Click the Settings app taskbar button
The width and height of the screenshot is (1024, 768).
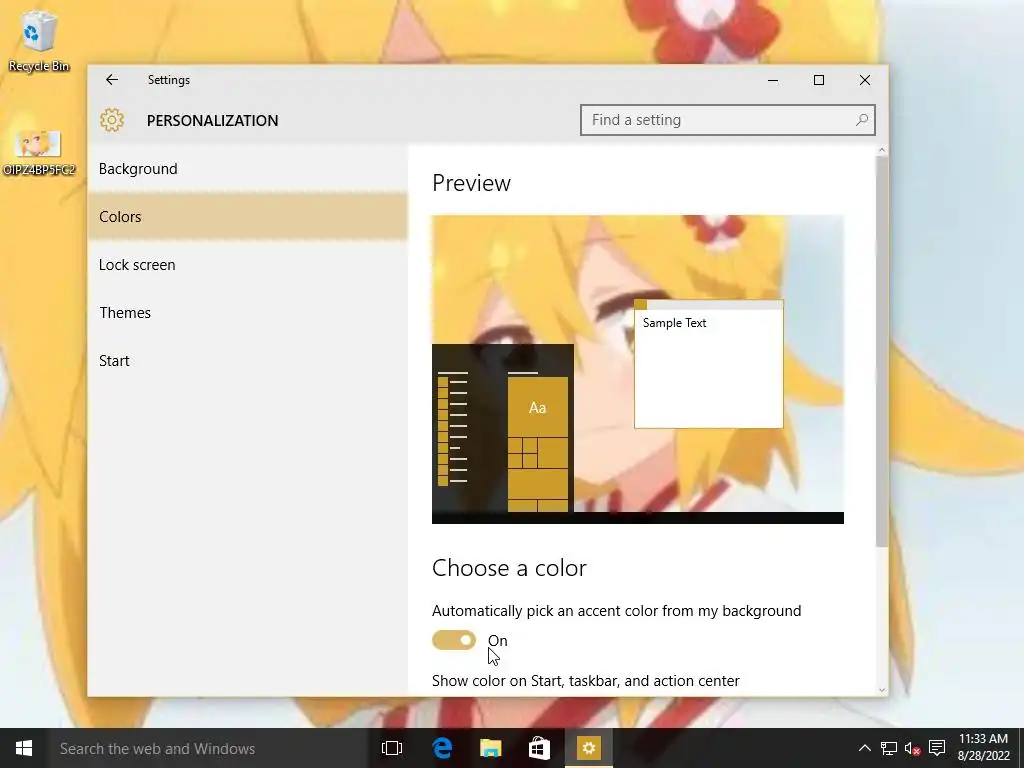(x=588, y=748)
